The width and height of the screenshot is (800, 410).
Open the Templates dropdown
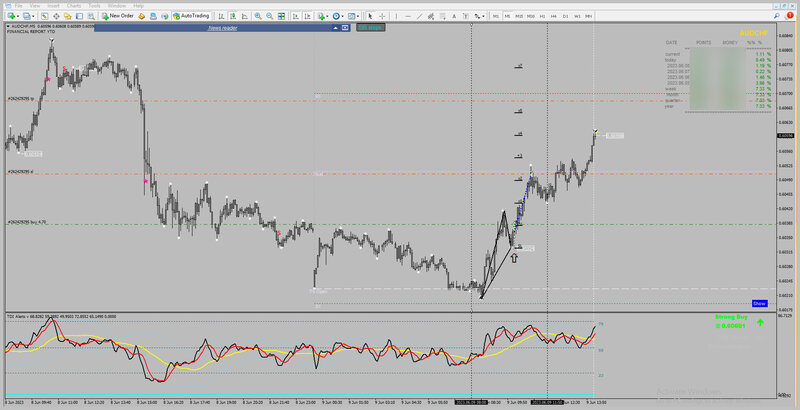[353, 16]
